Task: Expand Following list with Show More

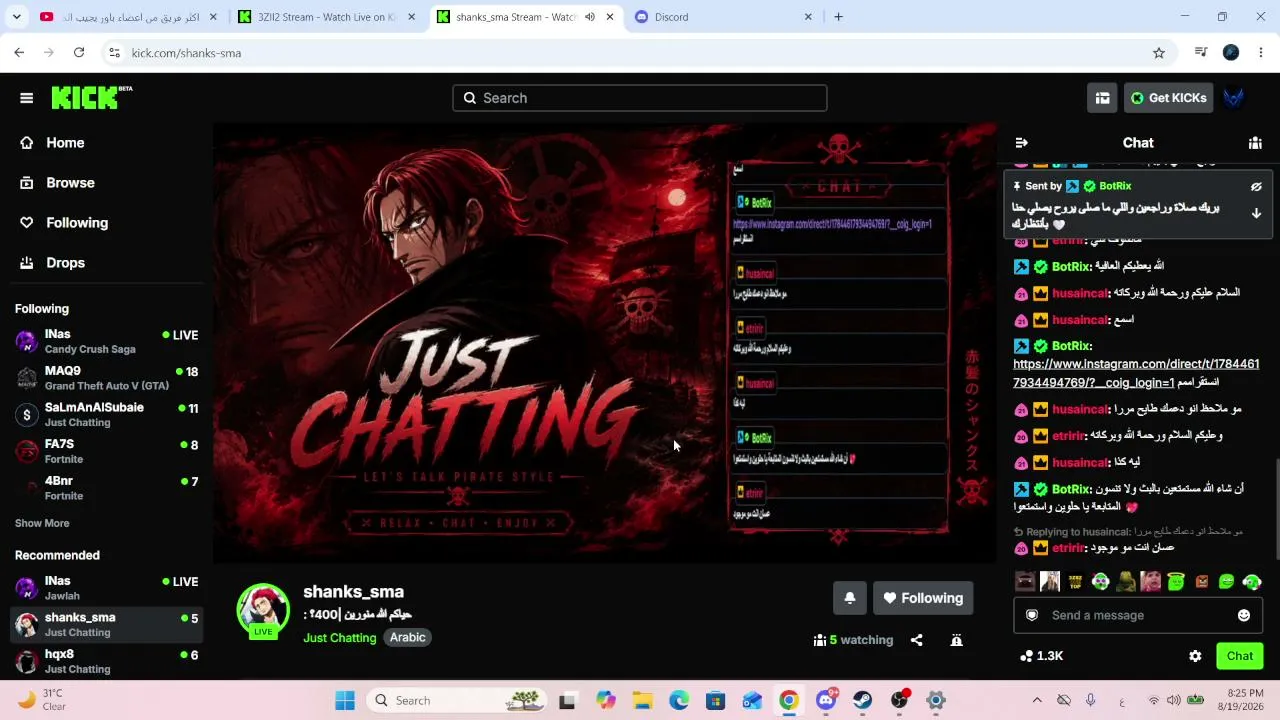Action: coord(42,523)
